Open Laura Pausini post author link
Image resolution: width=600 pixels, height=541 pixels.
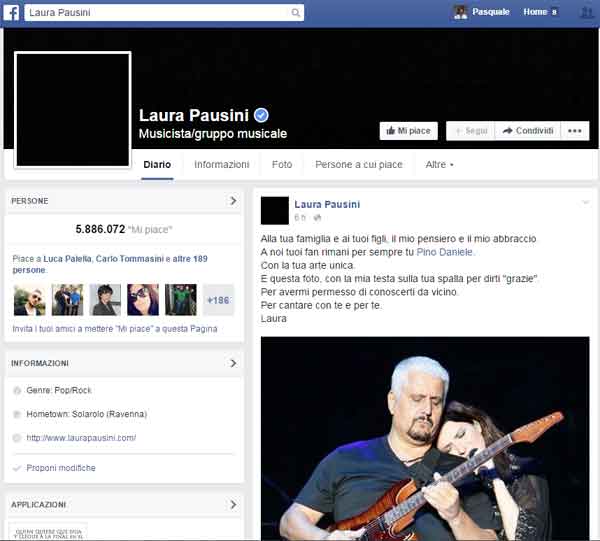[327, 204]
